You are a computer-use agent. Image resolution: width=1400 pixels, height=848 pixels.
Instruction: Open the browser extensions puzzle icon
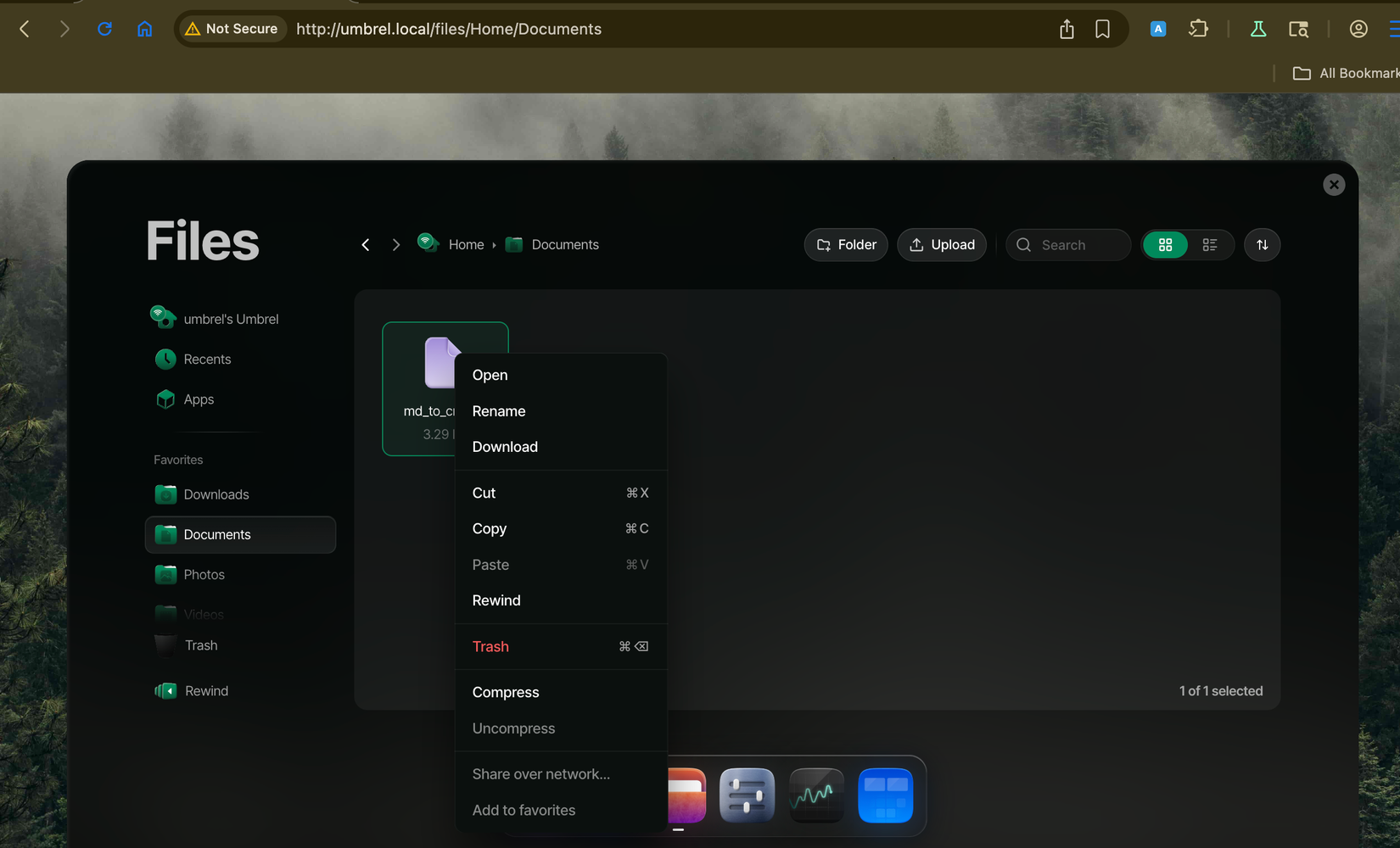point(1198,29)
